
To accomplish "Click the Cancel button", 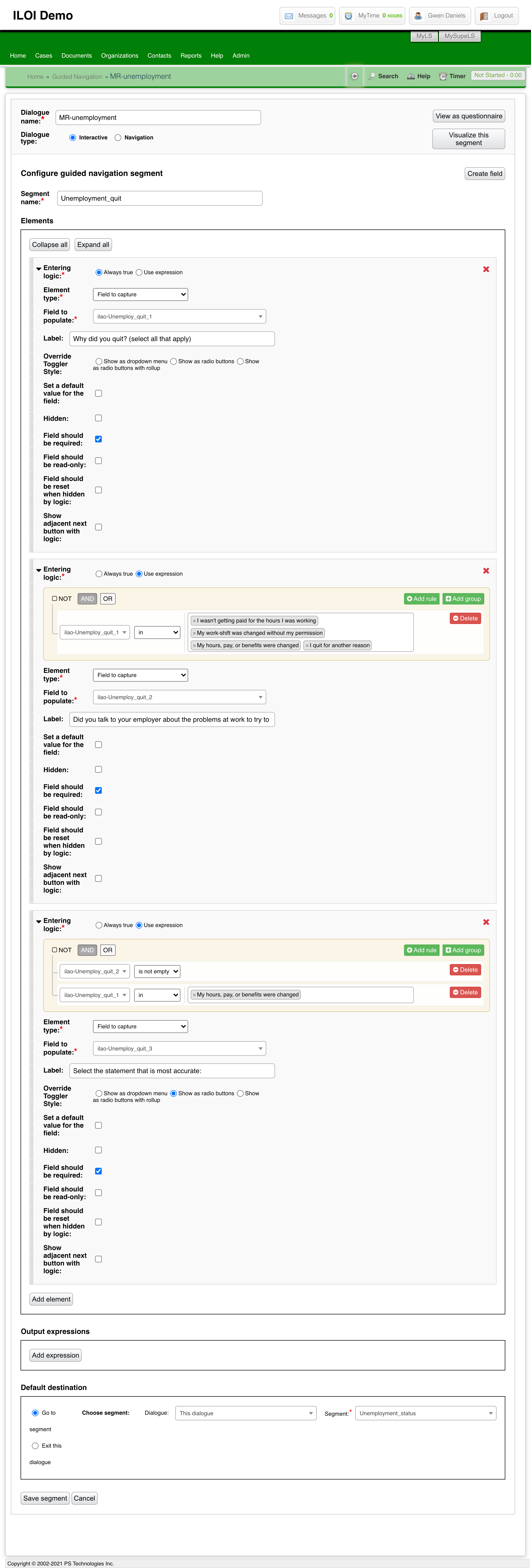I will coord(85,1499).
